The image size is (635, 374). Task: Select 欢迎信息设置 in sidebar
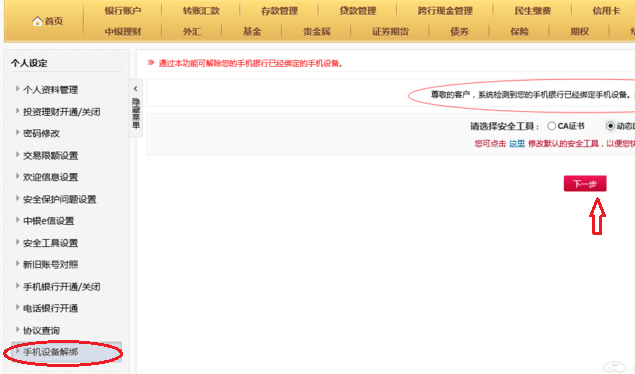point(50,177)
